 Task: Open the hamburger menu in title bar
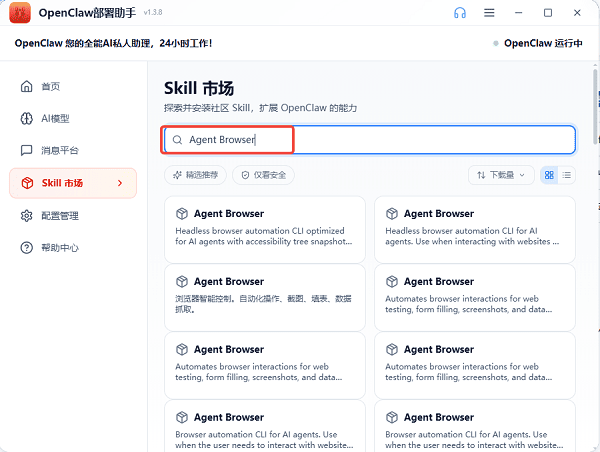pos(489,13)
